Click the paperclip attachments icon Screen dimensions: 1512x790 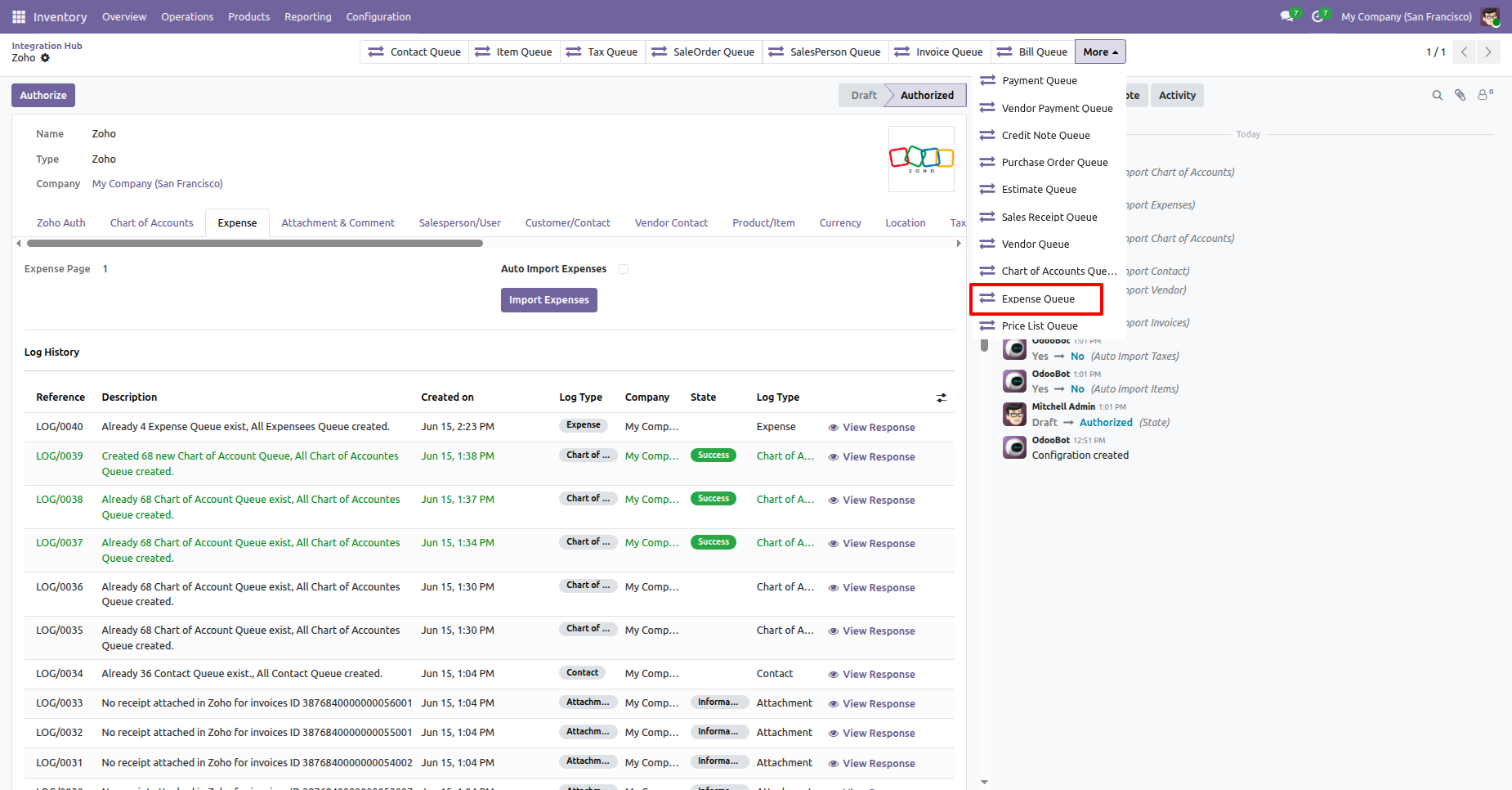1460,96
